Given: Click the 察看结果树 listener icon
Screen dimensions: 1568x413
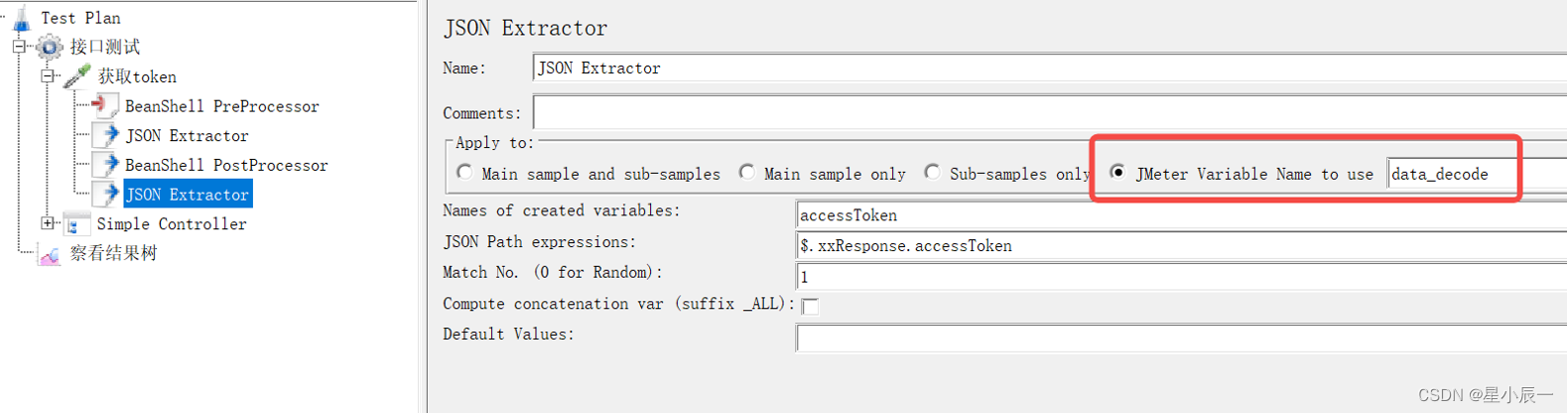Looking at the screenshot, I should click(49, 254).
